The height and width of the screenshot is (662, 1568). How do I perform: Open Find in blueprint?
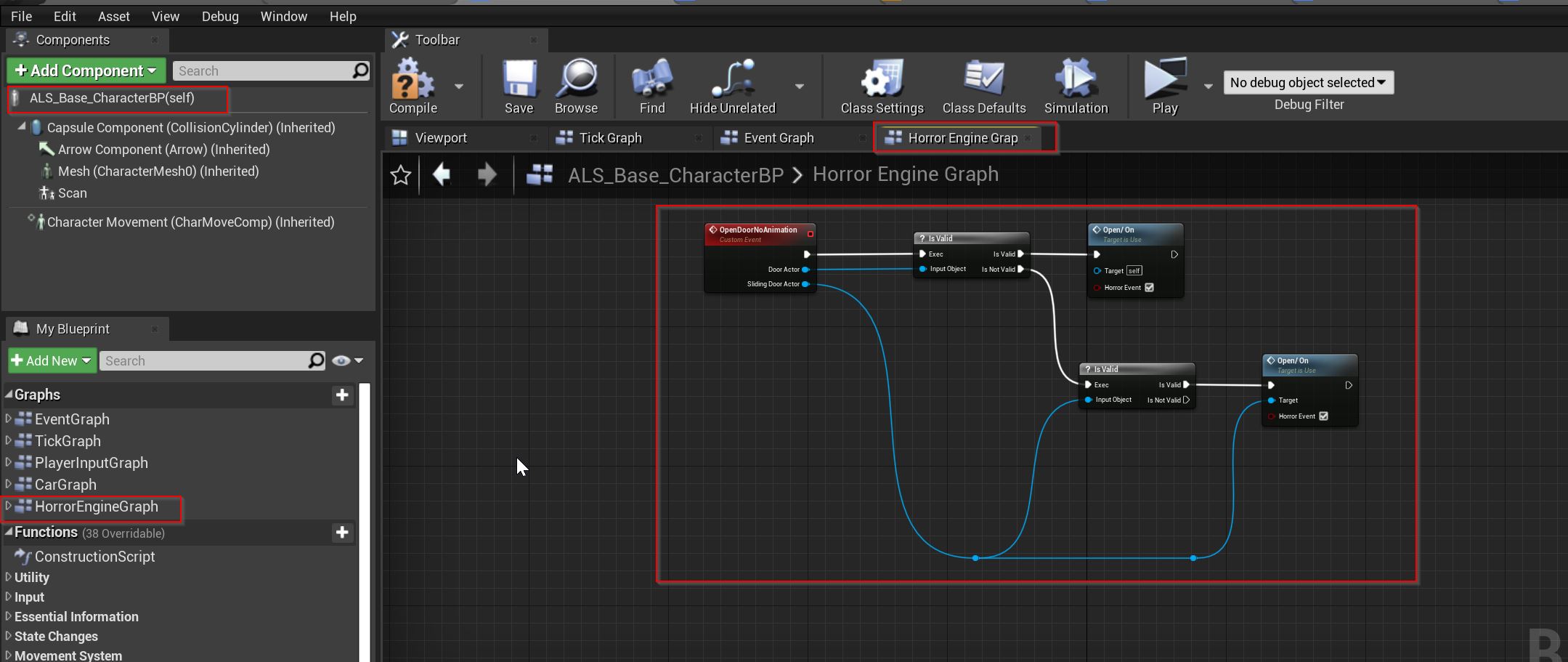pyautogui.click(x=652, y=86)
